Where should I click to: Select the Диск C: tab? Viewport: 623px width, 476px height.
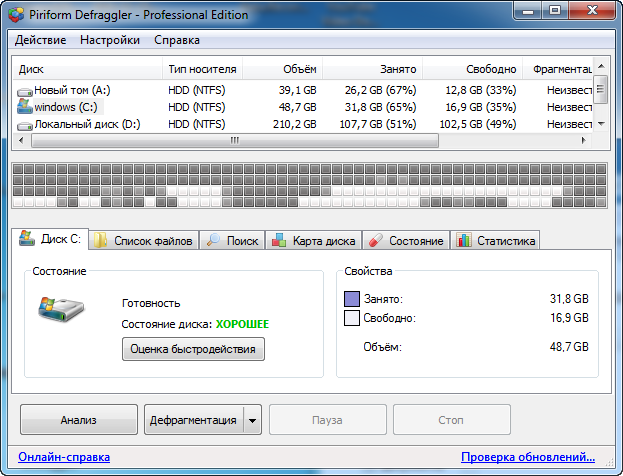(x=50, y=239)
